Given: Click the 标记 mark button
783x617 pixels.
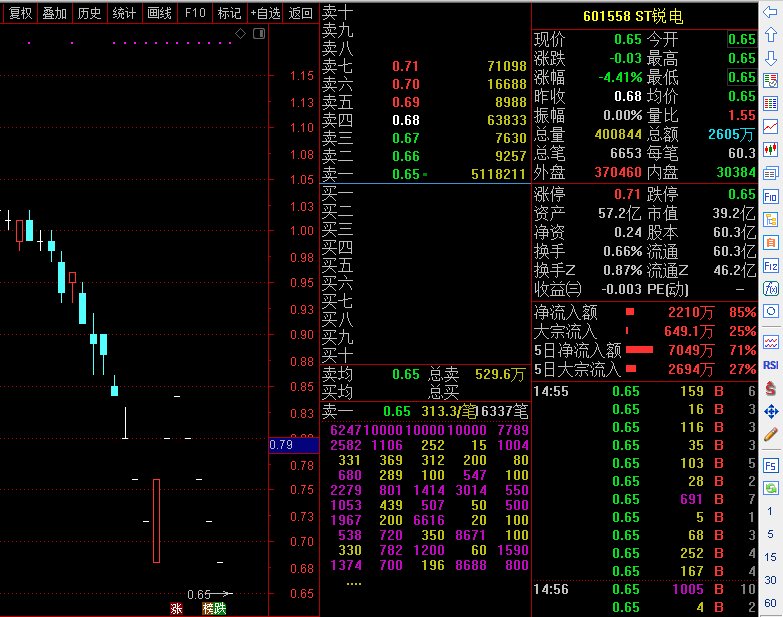Looking at the screenshot, I should pos(230,13).
